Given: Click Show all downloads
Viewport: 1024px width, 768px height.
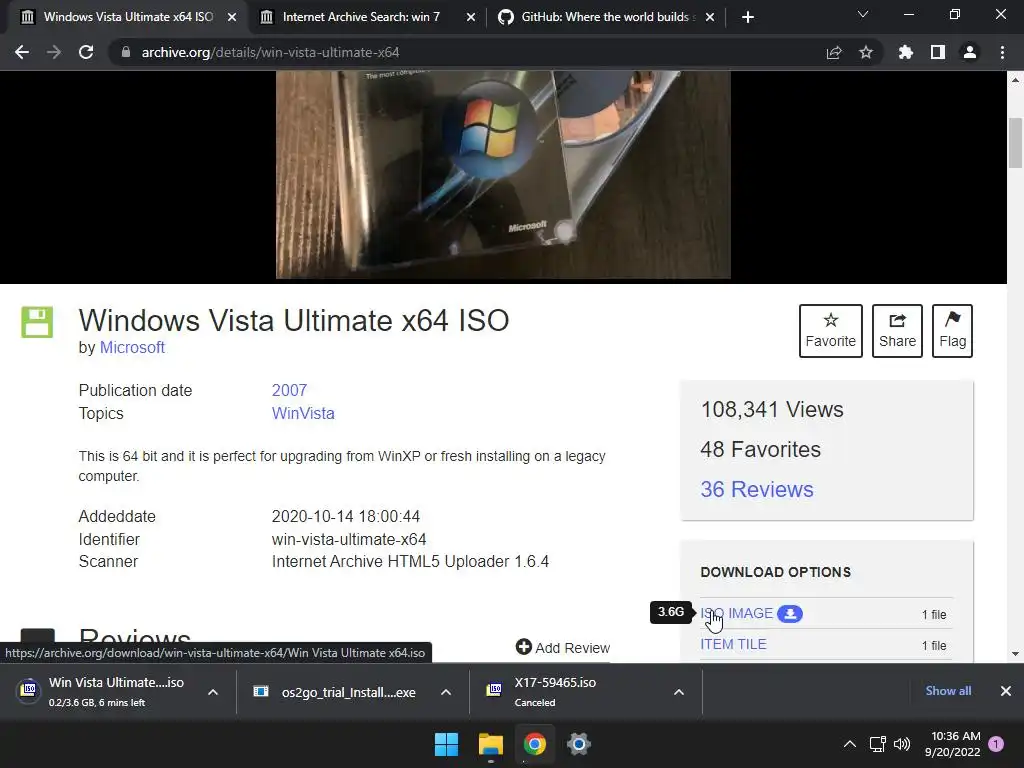Looking at the screenshot, I should click(x=948, y=691).
